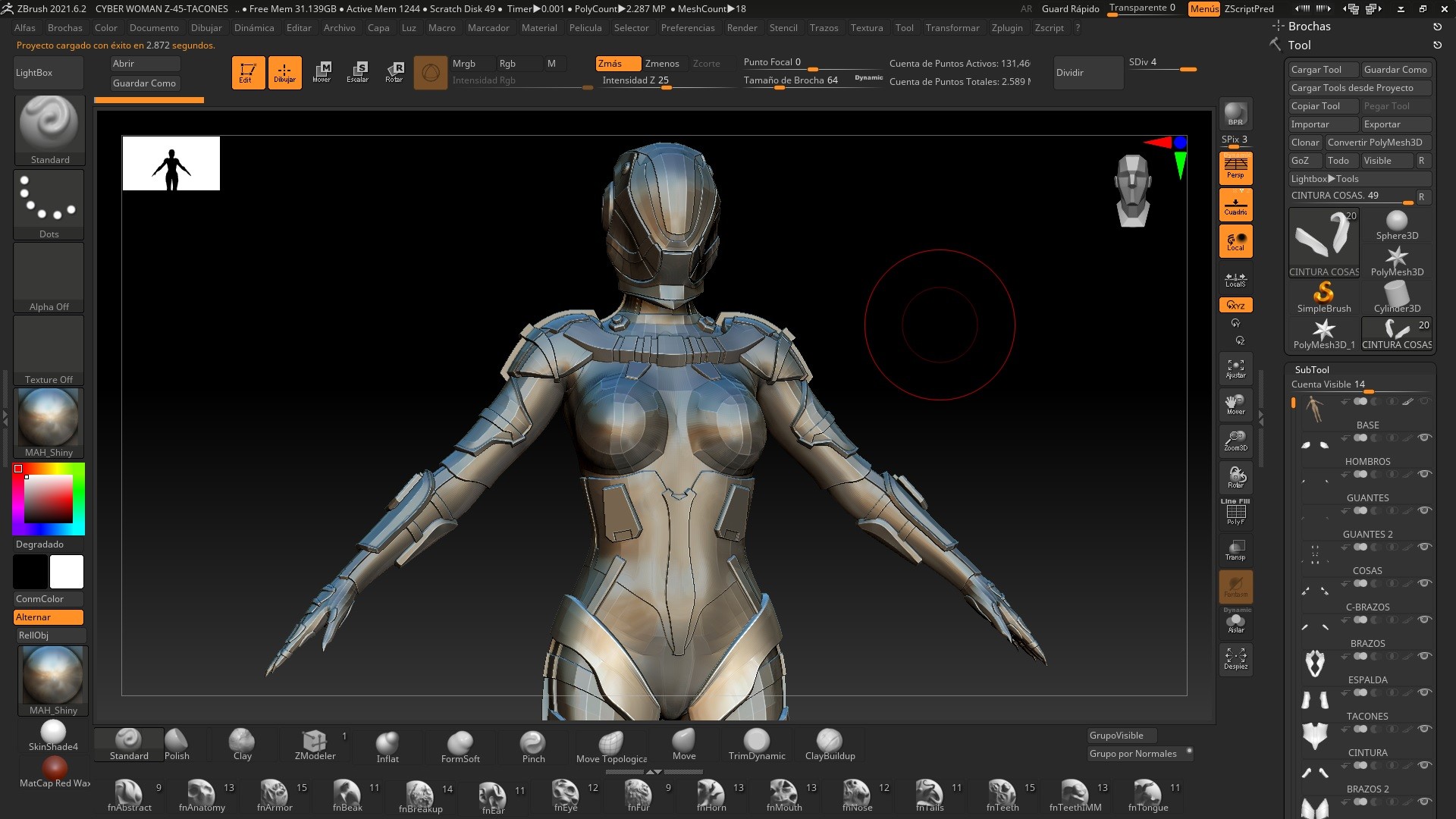The width and height of the screenshot is (1456, 819).
Task: Toggle the Local symmetry button
Action: pos(1235,241)
